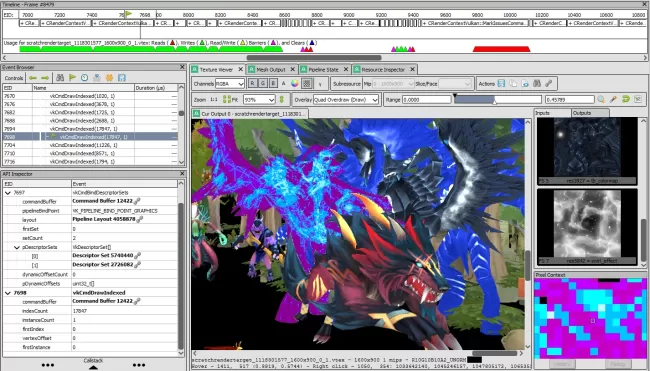
Task: Switch to the Mesh Output tab
Action: point(271,70)
